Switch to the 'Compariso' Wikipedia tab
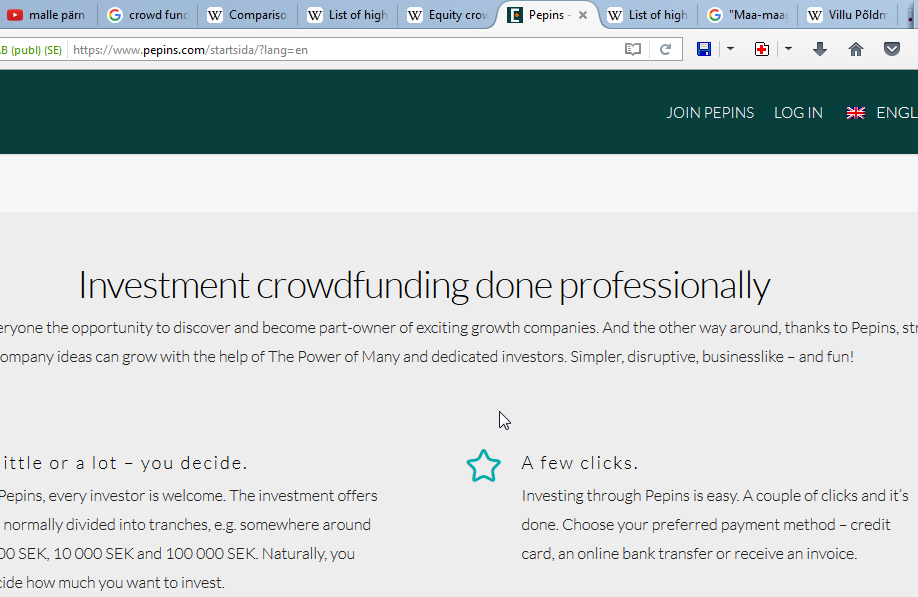Image resolution: width=918 pixels, height=597 pixels. [x=248, y=15]
